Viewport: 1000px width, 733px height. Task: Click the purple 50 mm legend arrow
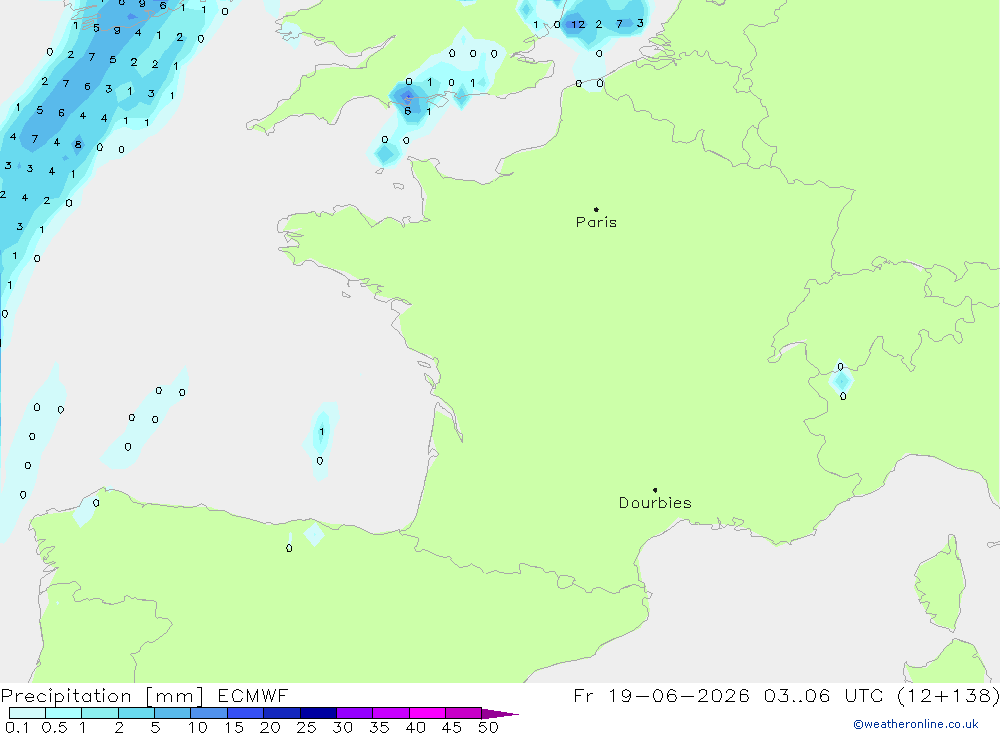[x=500, y=714]
